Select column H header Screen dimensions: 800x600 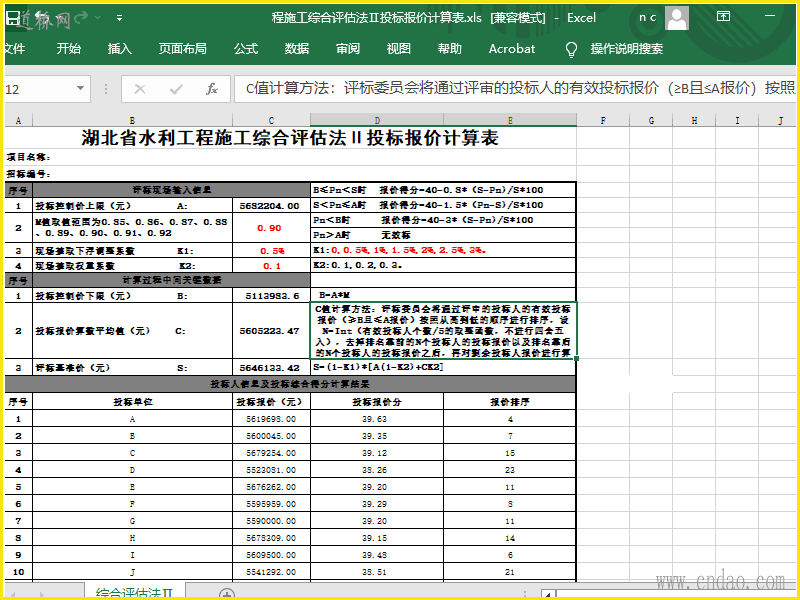694,120
